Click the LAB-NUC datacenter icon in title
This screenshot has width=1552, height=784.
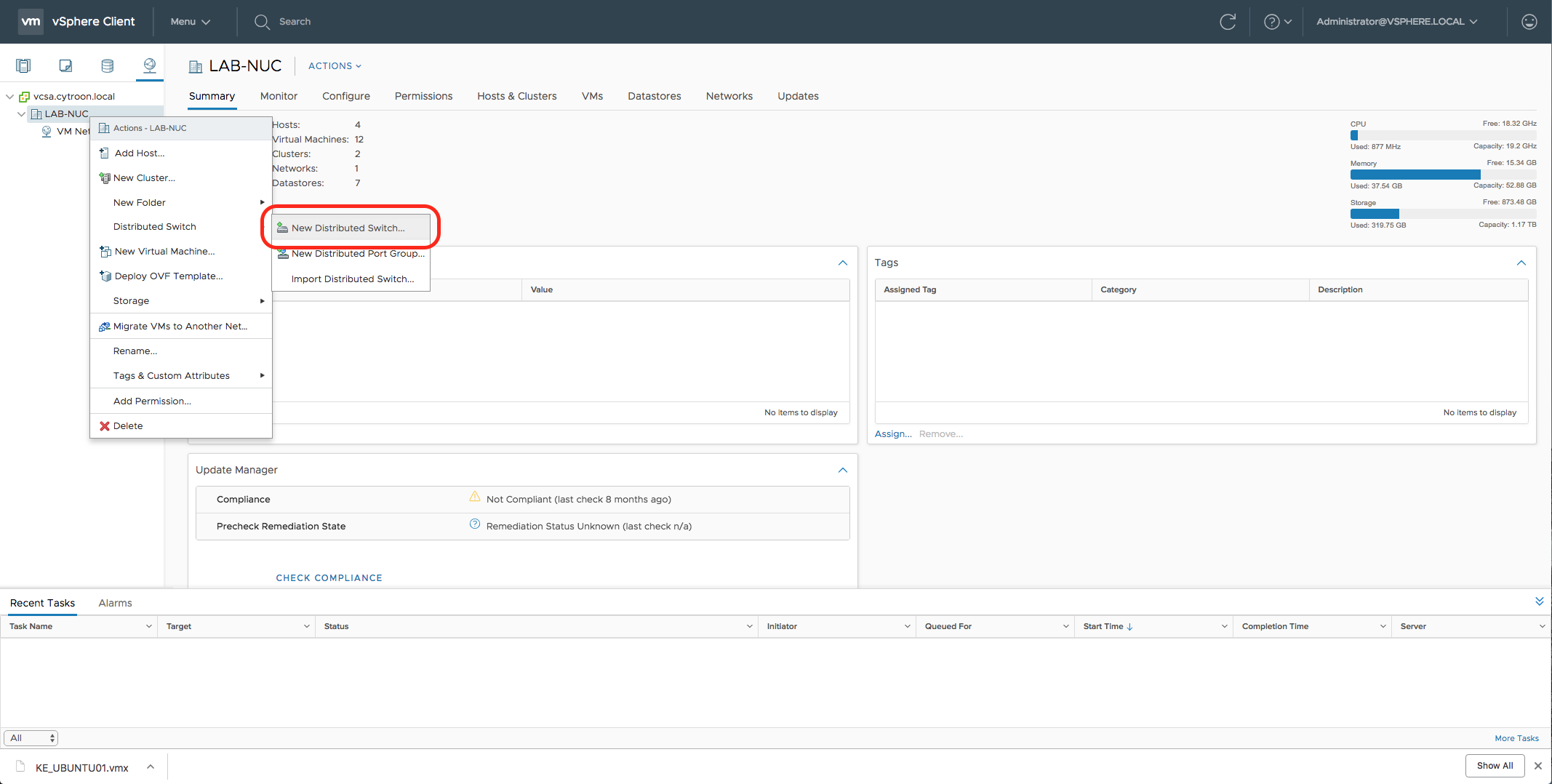pos(195,67)
